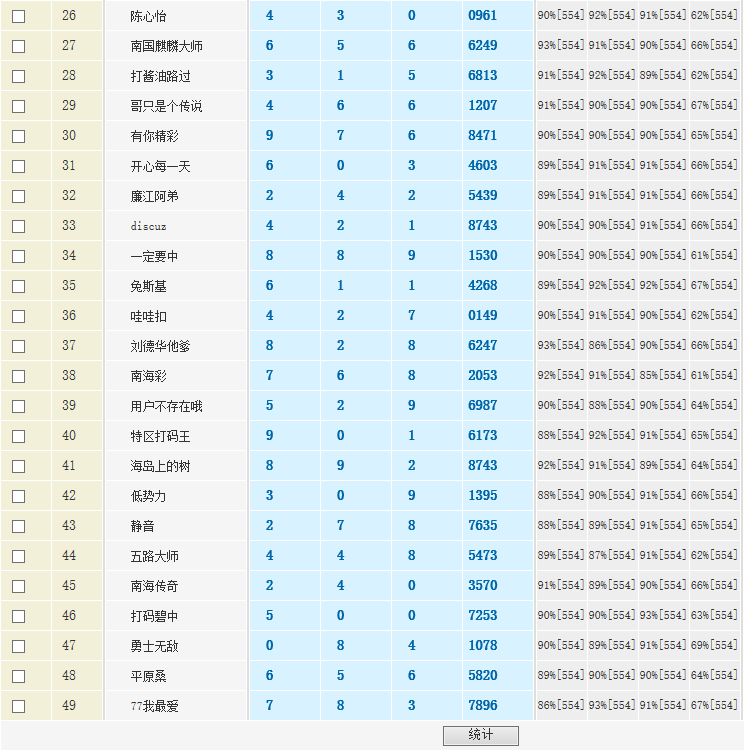Click the number 8471 in row 30
The image size is (744, 750).
pos(482,136)
